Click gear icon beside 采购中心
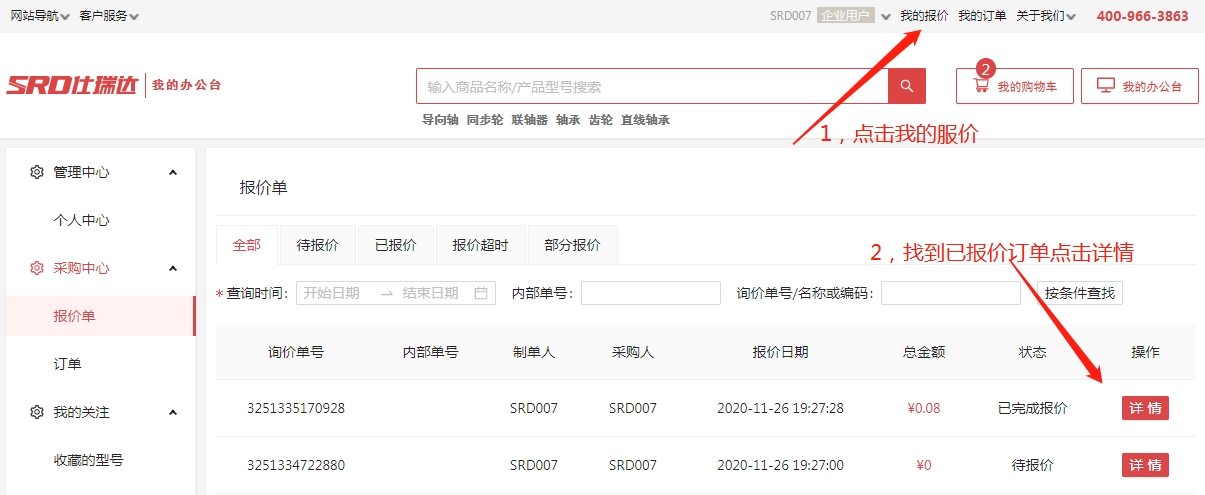 pos(37,268)
